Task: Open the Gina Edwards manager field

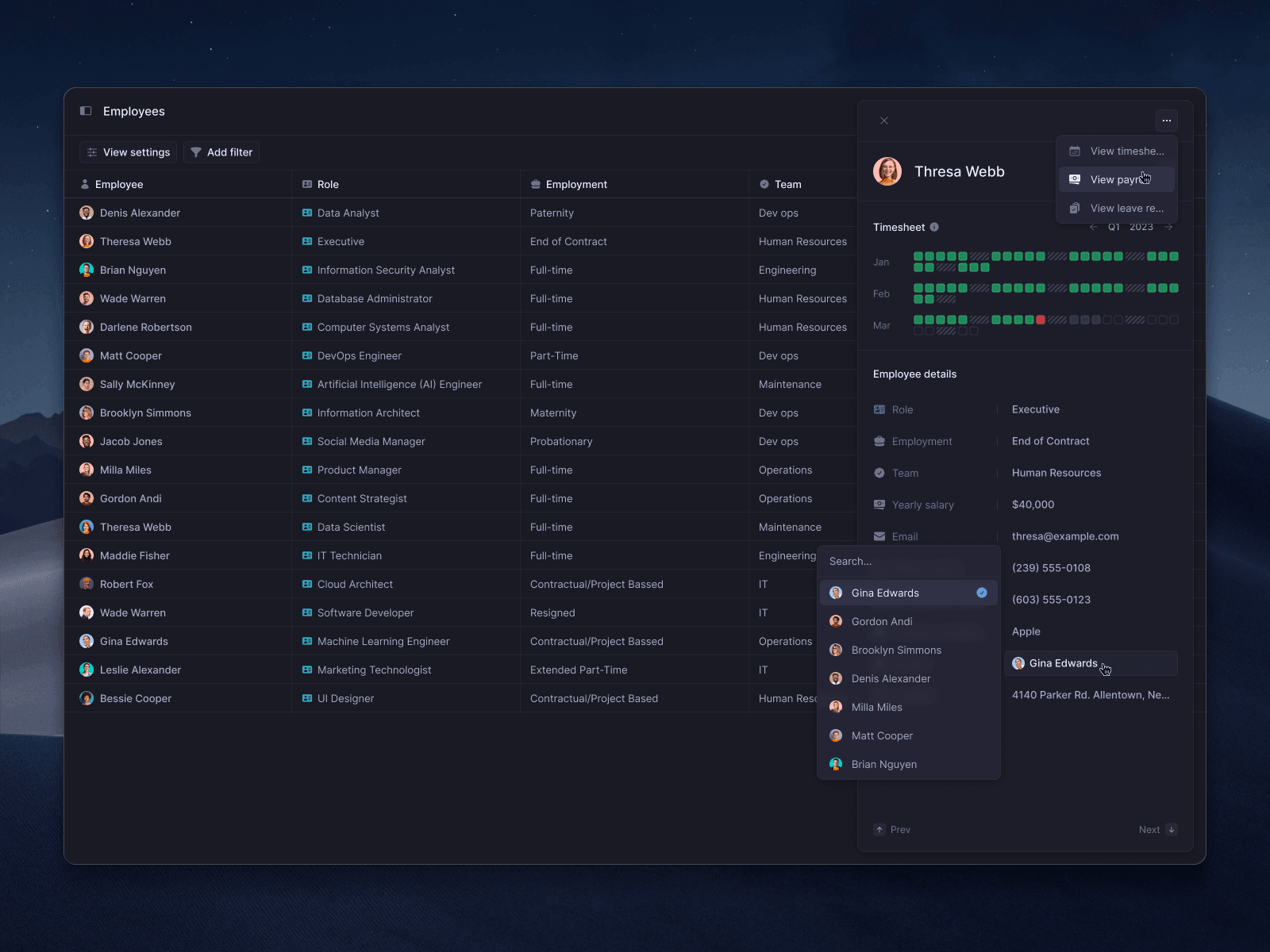Action: click(1091, 663)
